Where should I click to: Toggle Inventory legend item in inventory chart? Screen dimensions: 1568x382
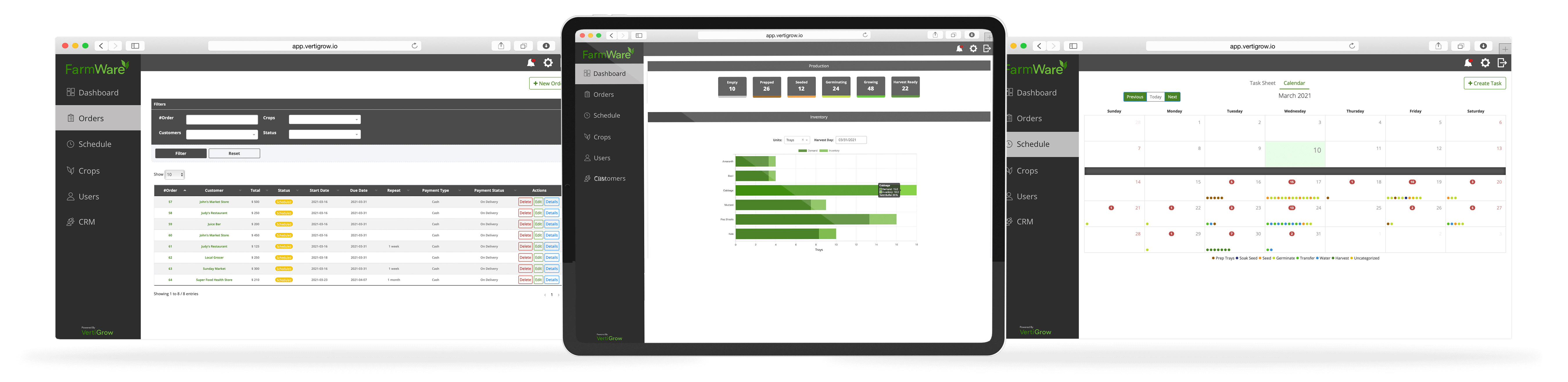tap(830, 151)
